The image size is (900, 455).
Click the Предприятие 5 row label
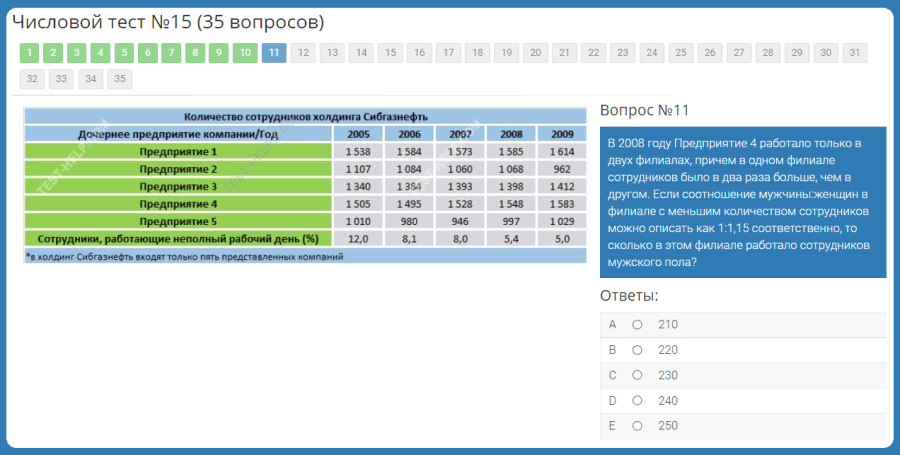click(178, 221)
